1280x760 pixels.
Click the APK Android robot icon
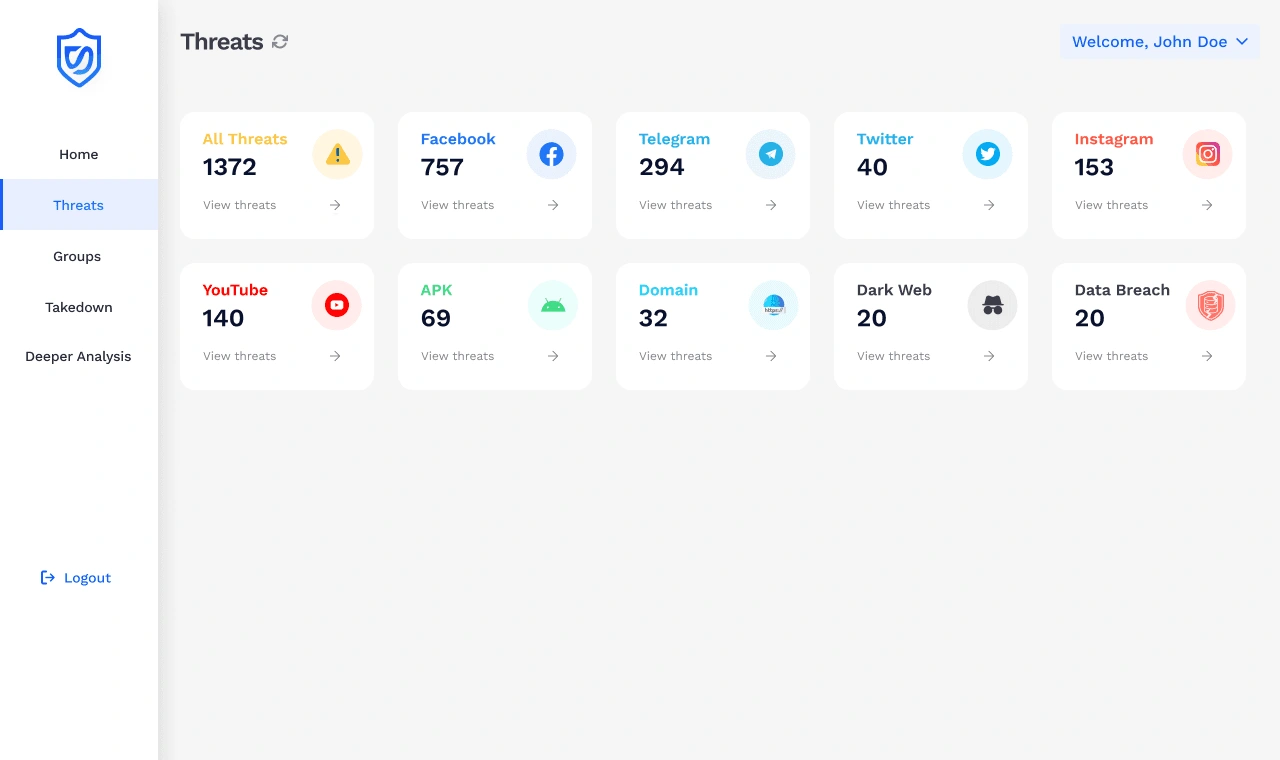[553, 305]
